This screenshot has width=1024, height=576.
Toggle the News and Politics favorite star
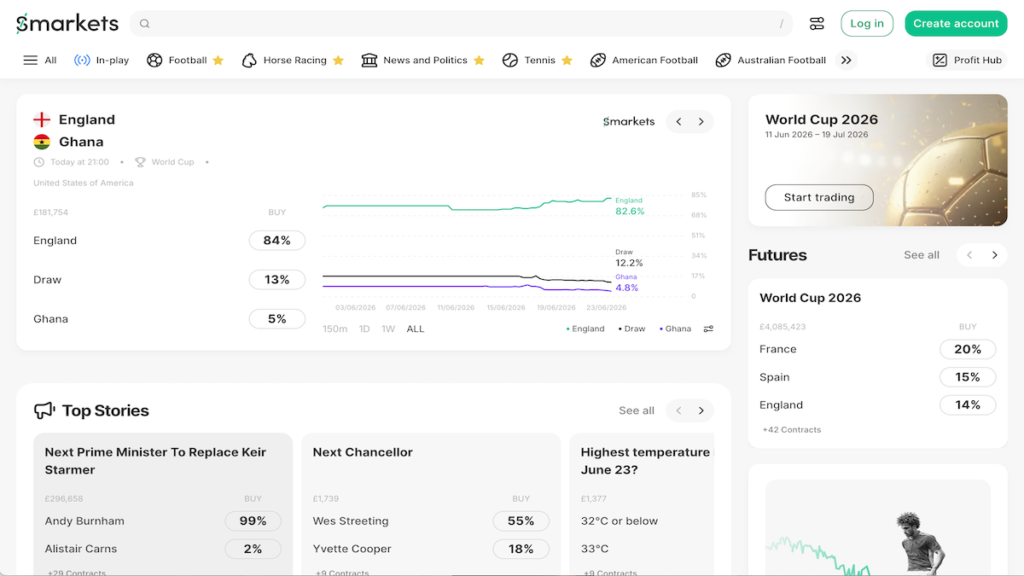479,60
